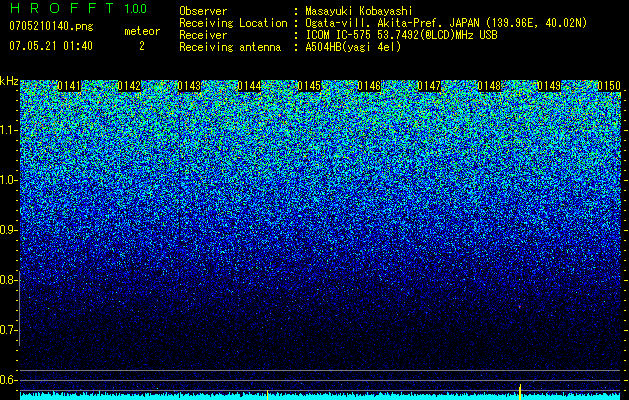Click the 0145 time marker
The width and height of the screenshot is (629, 400).
309,86
